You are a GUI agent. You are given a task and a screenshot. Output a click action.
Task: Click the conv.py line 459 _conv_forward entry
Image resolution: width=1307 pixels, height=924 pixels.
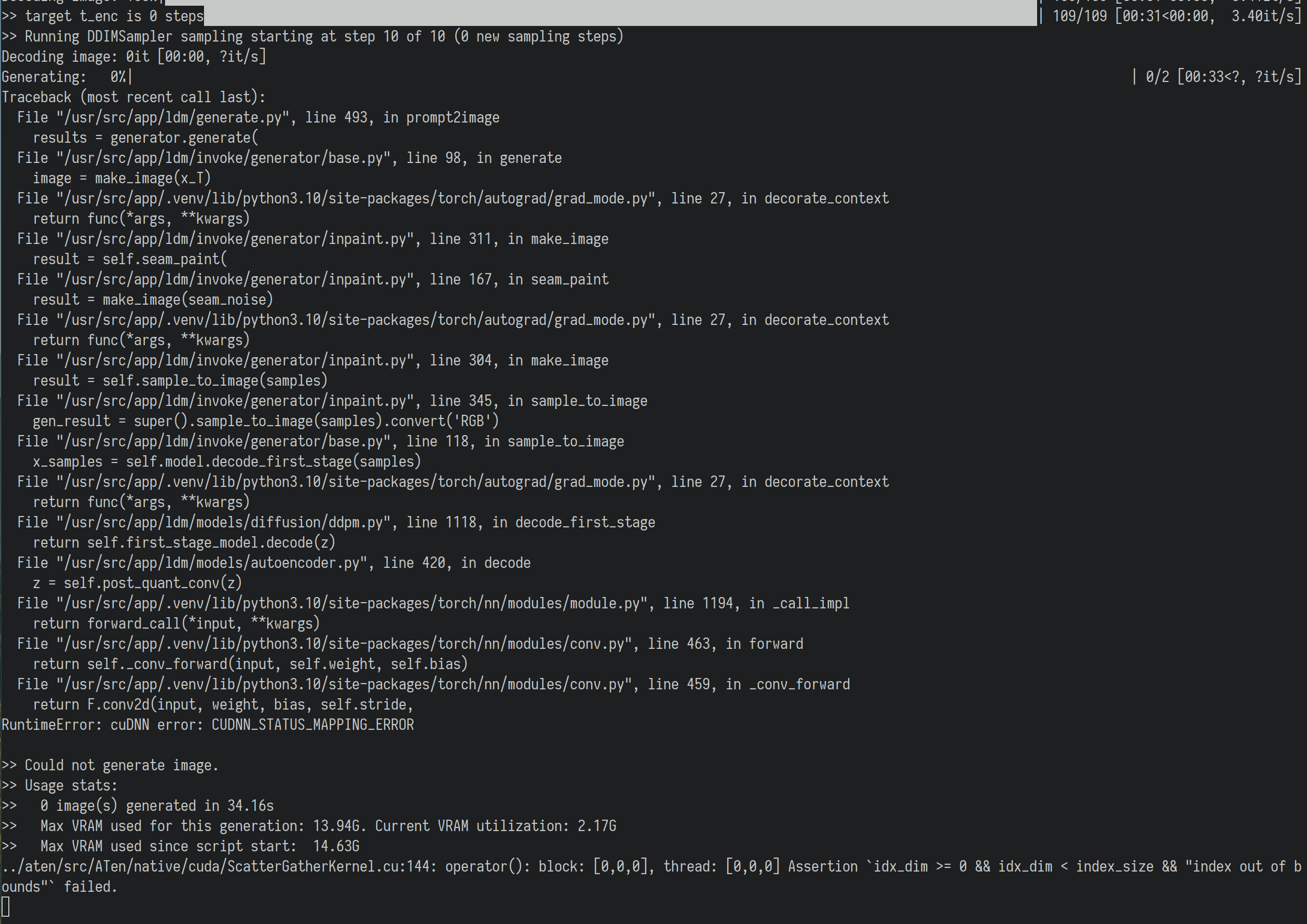(x=433, y=684)
